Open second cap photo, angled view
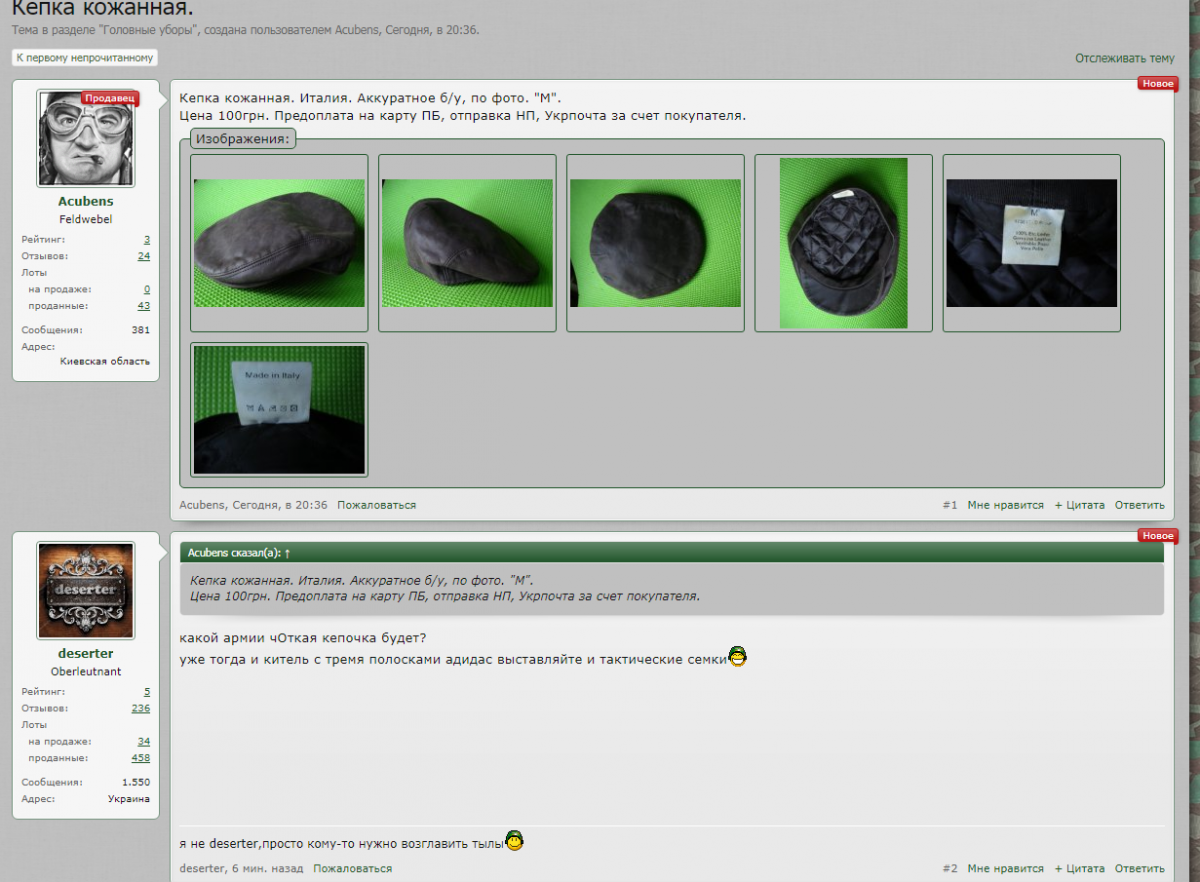This screenshot has height=882, width=1200. (467, 243)
